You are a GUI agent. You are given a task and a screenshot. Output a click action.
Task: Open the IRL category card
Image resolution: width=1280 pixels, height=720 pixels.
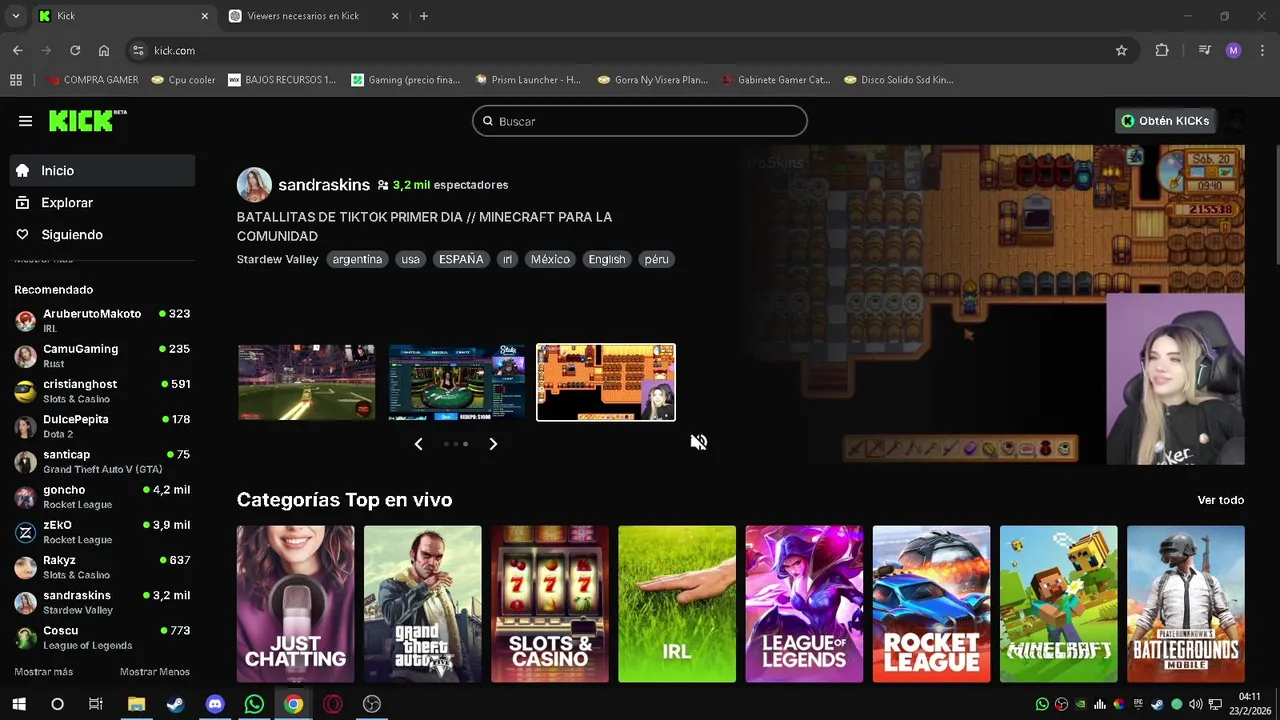(x=677, y=604)
